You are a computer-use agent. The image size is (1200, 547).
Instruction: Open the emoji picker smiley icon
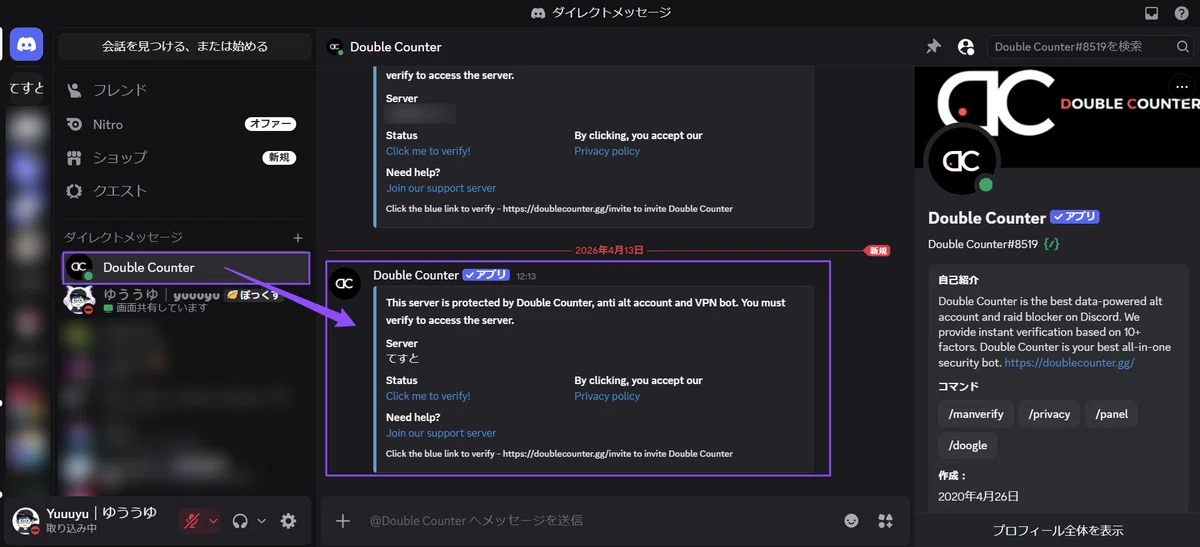[851, 520]
